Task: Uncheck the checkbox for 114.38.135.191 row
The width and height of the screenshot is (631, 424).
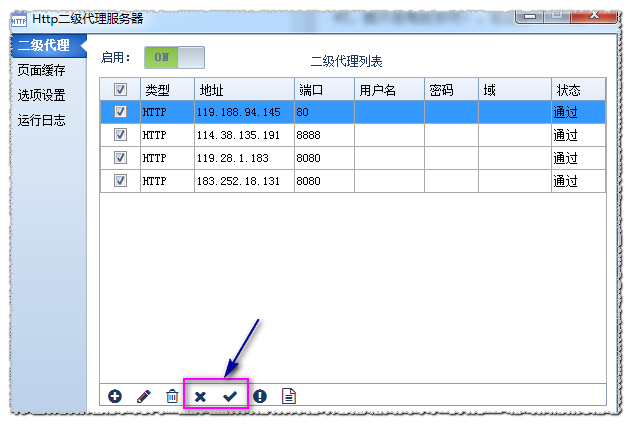Action: click(120, 135)
